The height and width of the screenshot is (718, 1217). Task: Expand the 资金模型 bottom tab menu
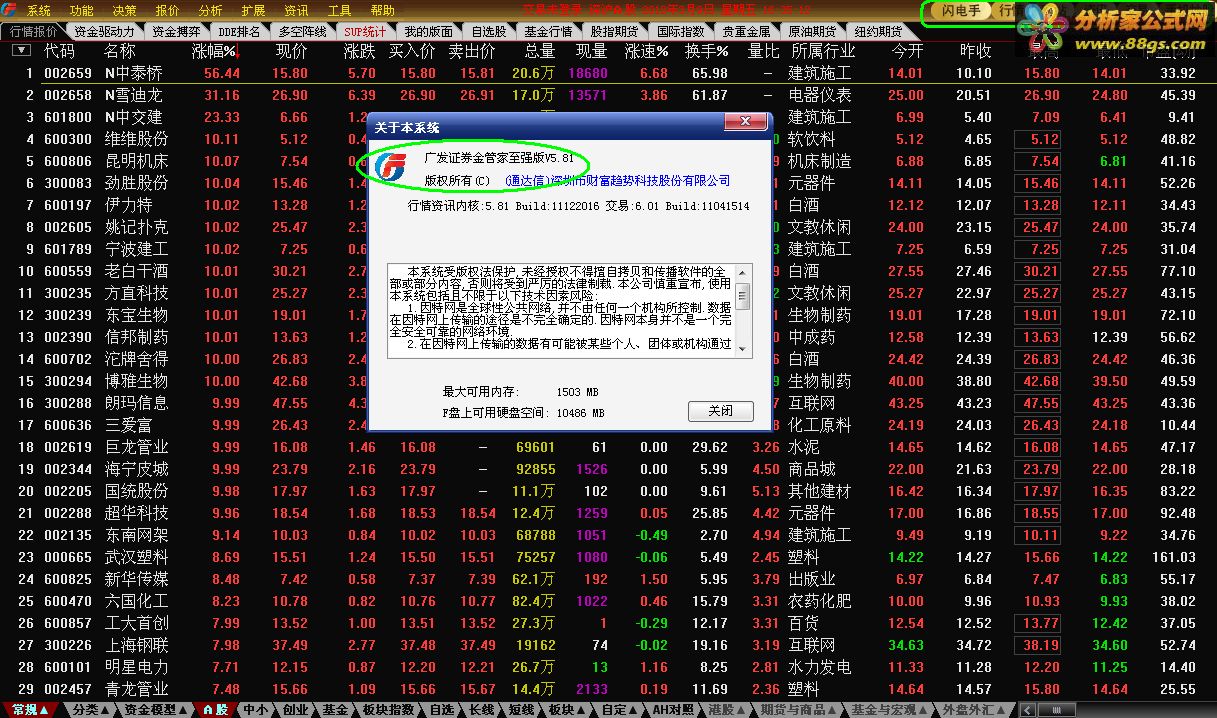tap(156, 709)
